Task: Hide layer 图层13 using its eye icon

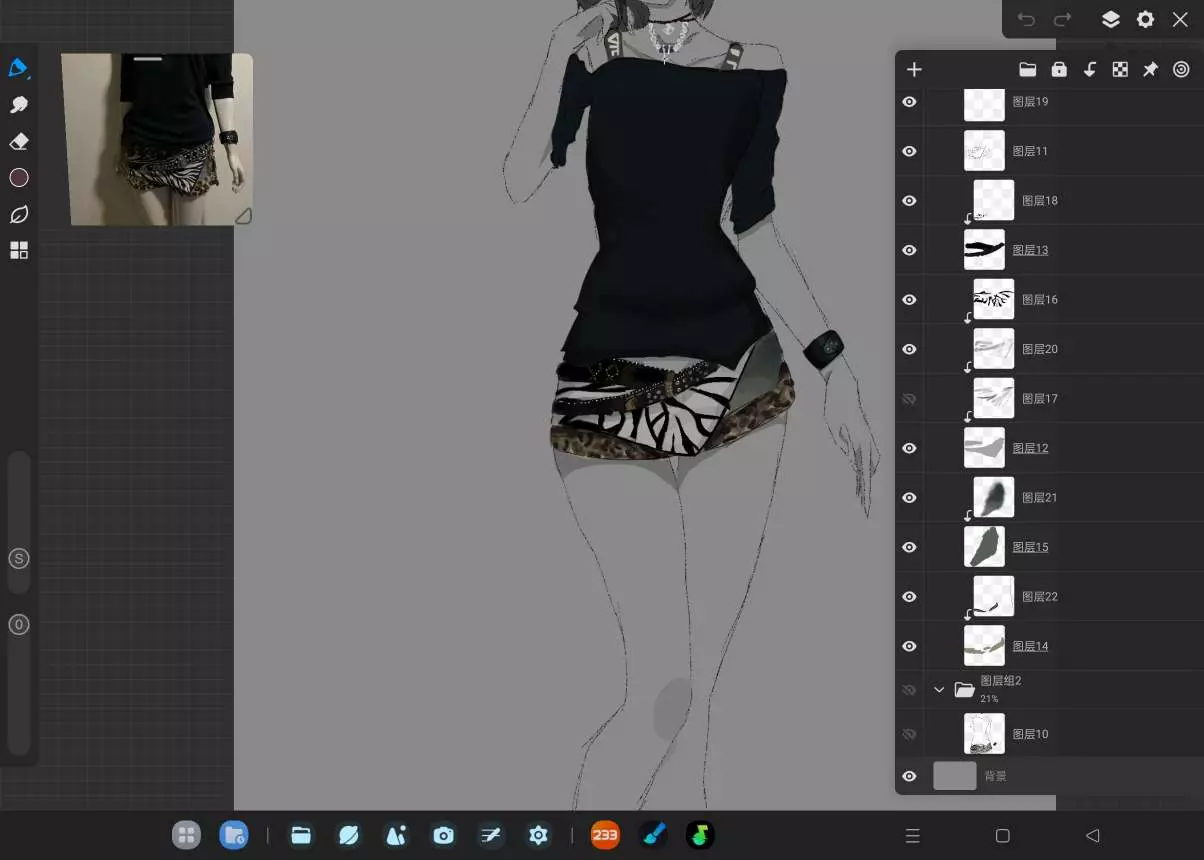Action: coord(909,250)
